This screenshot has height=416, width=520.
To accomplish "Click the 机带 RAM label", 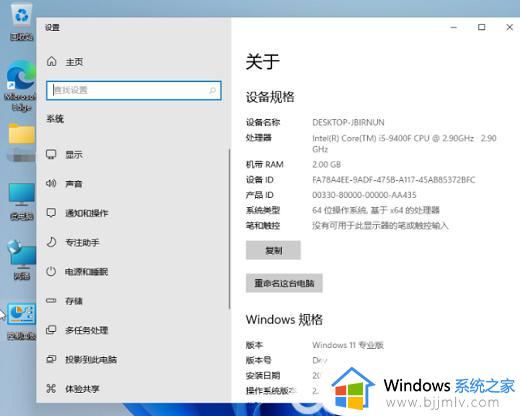I will click(x=264, y=164).
